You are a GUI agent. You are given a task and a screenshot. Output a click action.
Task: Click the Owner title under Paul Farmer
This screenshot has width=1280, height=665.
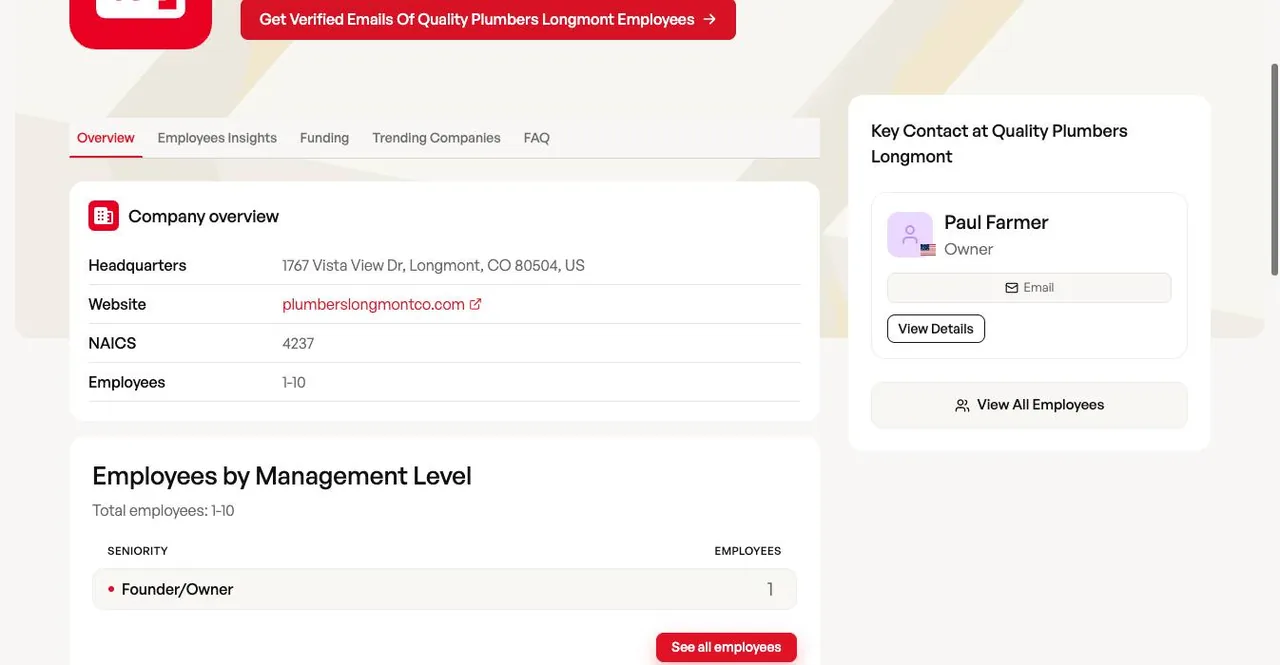click(x=969, y=249)
